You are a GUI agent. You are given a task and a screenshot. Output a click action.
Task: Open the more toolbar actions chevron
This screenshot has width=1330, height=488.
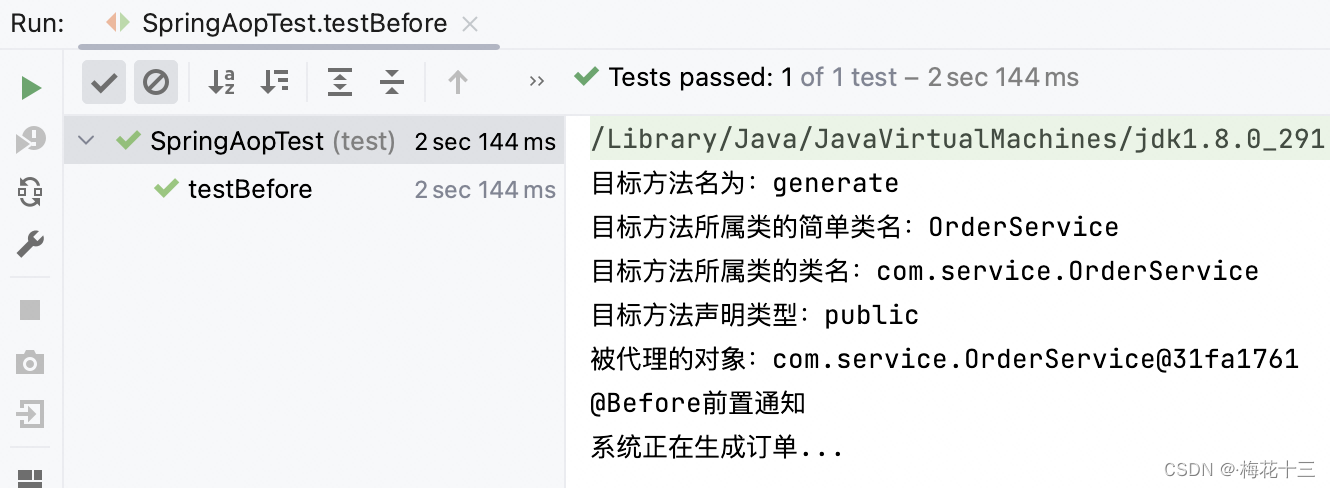pyautogui.click(x=537, y=82)
